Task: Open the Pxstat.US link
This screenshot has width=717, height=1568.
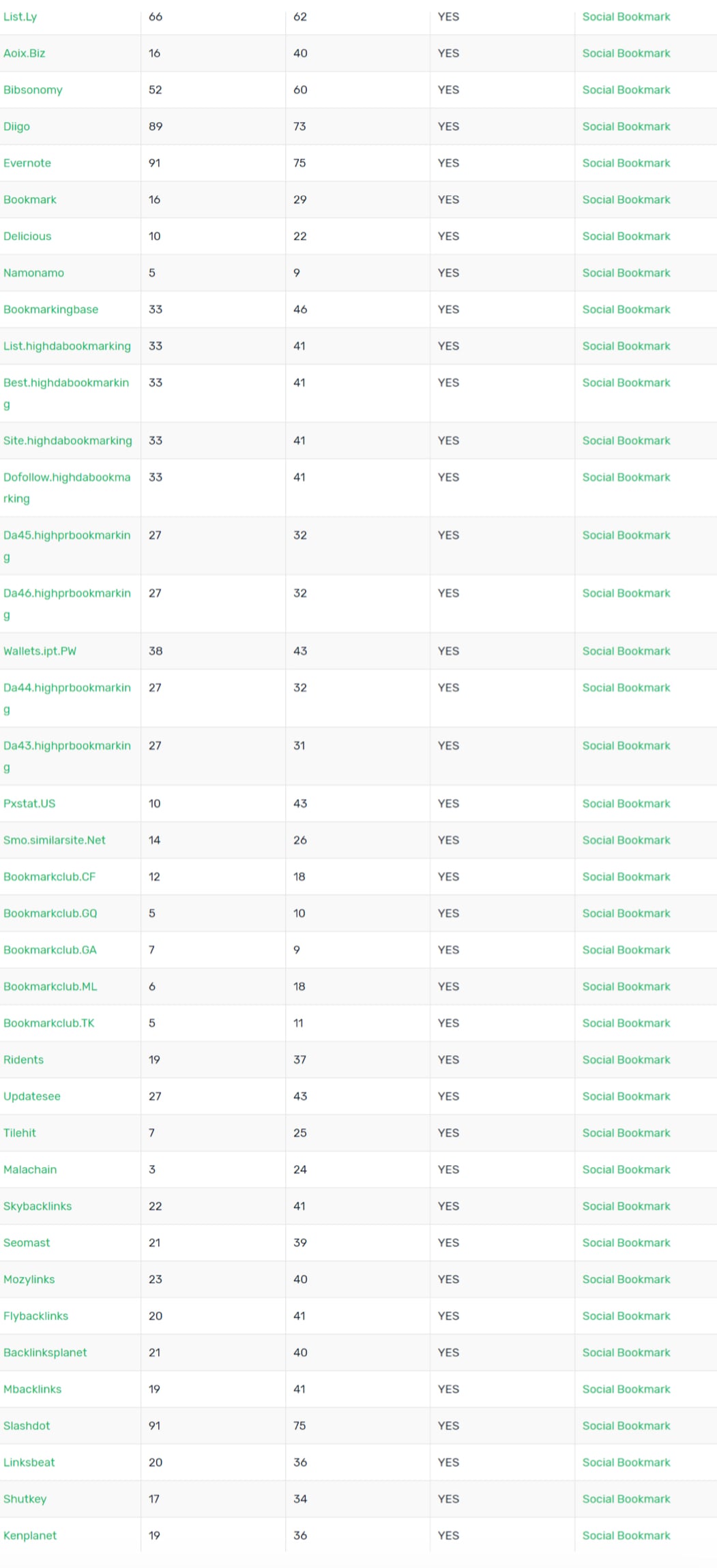Action: pyautogui.click(x=29, y=803)
